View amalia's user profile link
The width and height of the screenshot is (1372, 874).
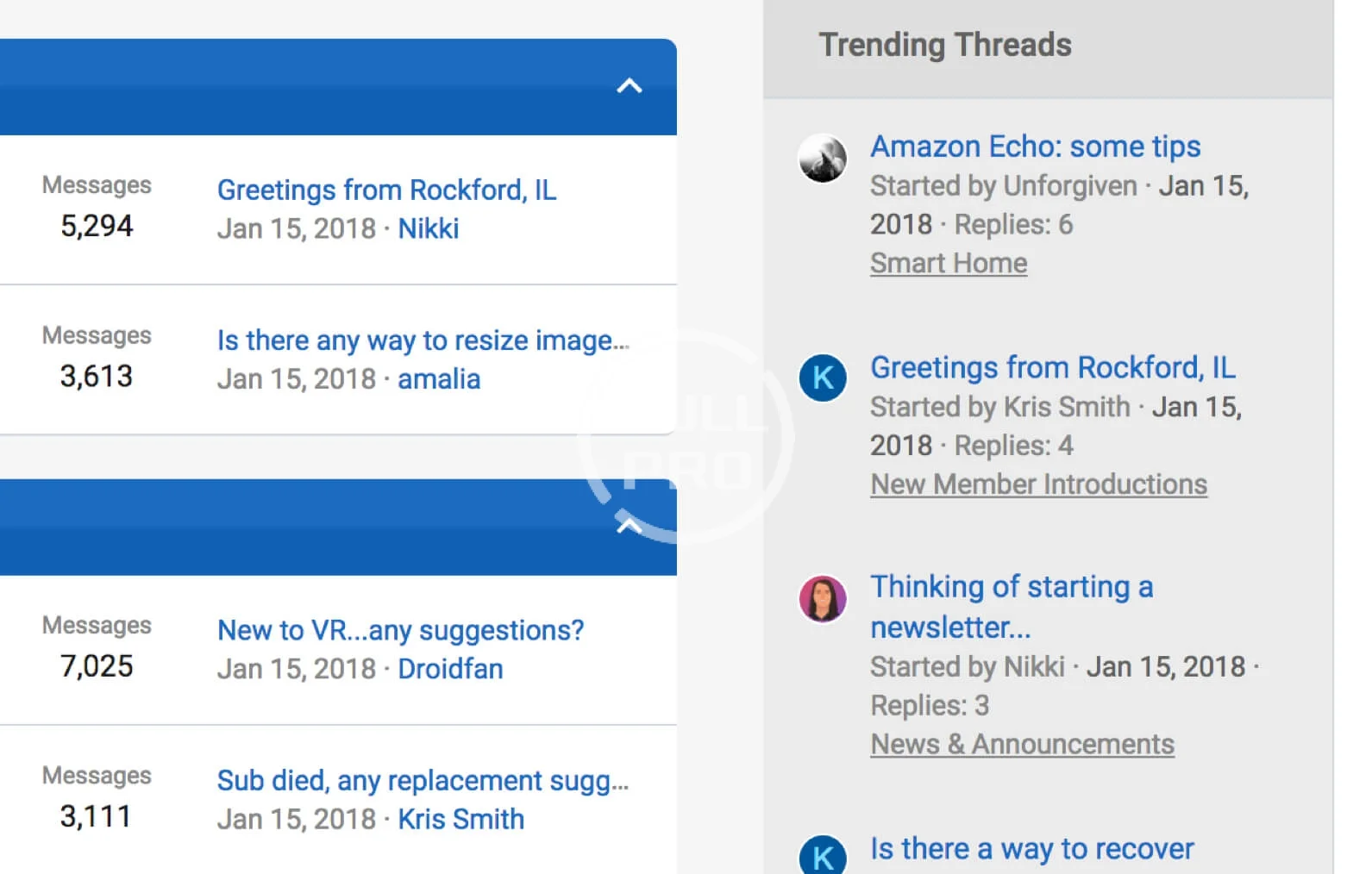pos(438,379)
